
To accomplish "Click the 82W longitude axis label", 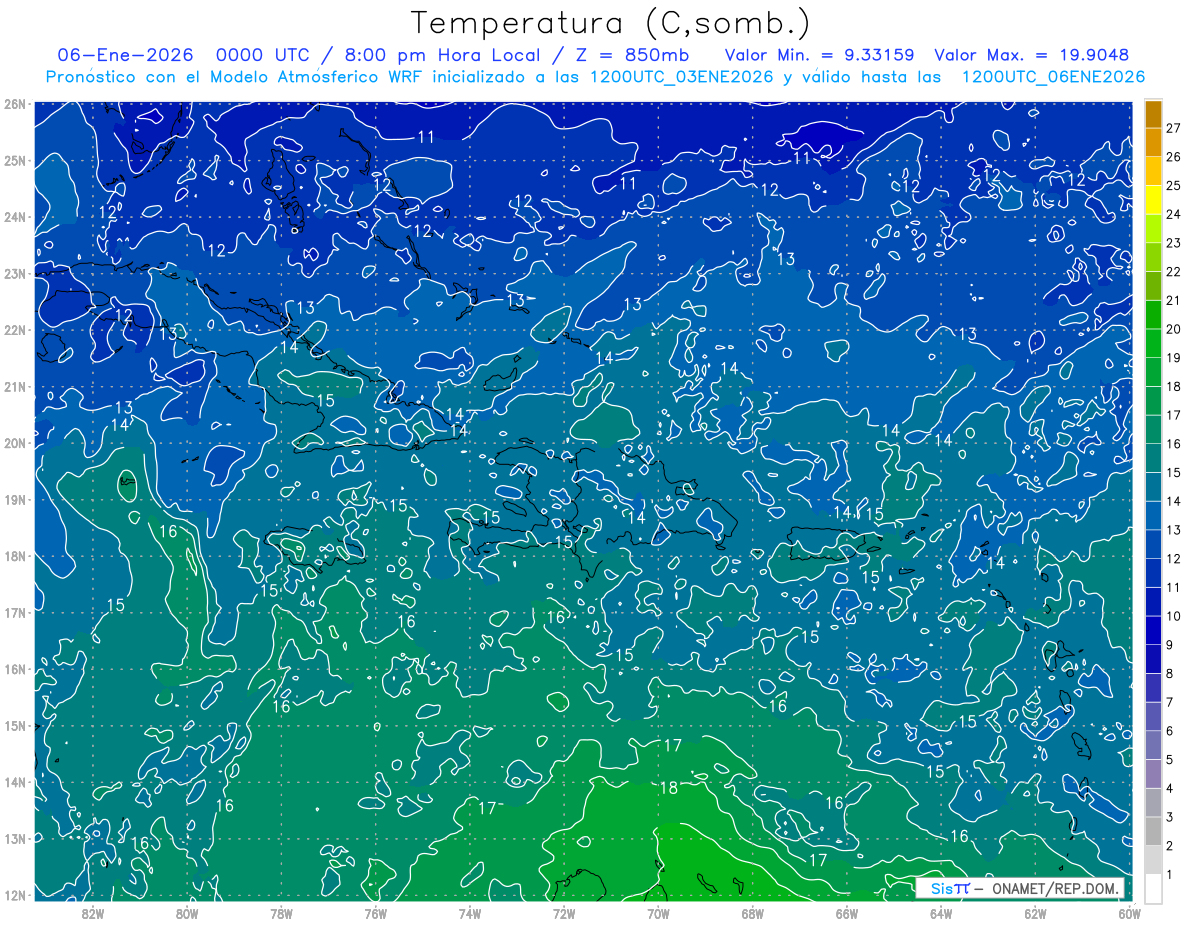I will click(92, 912).
